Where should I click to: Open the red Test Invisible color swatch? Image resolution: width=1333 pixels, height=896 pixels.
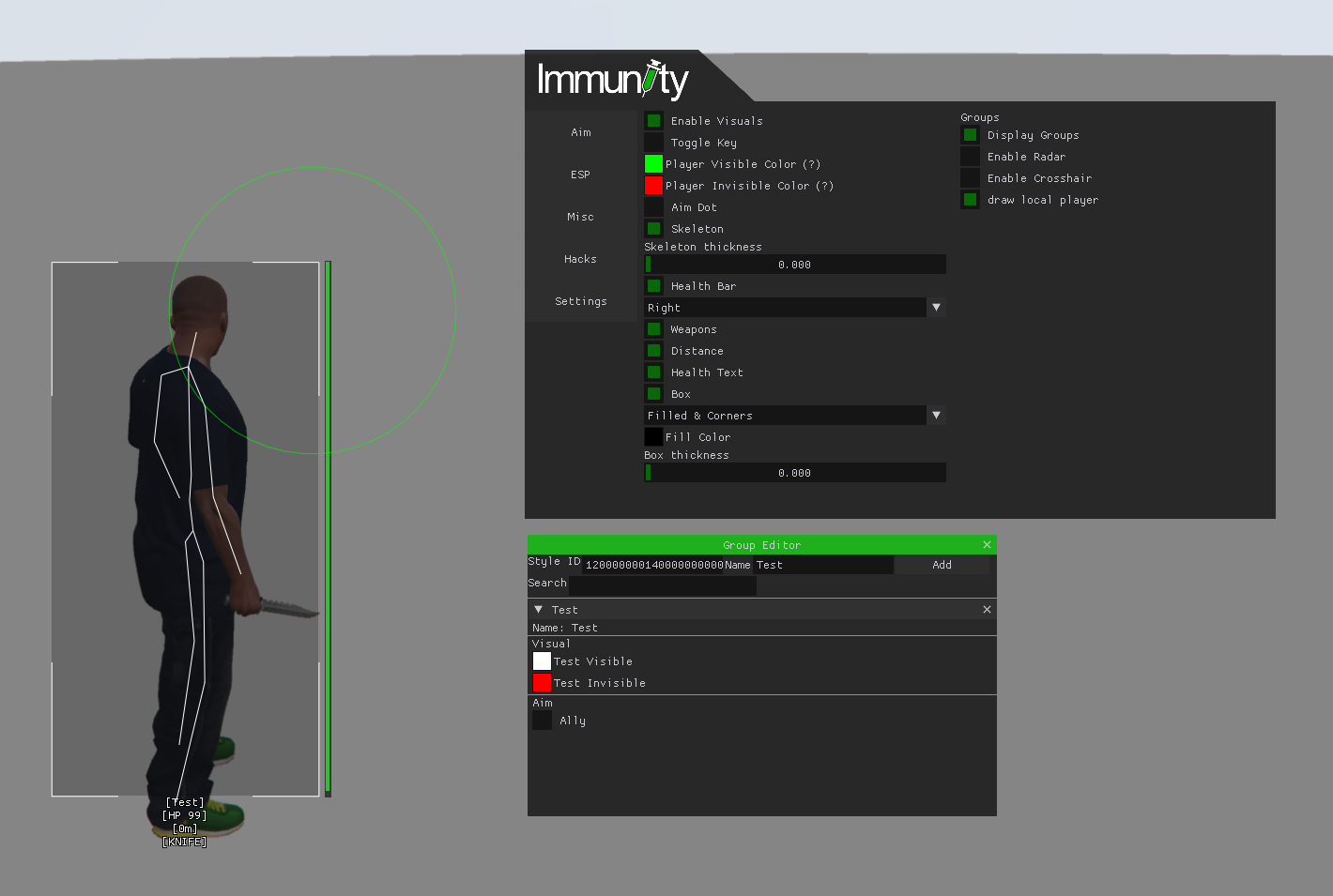[543, 683]
